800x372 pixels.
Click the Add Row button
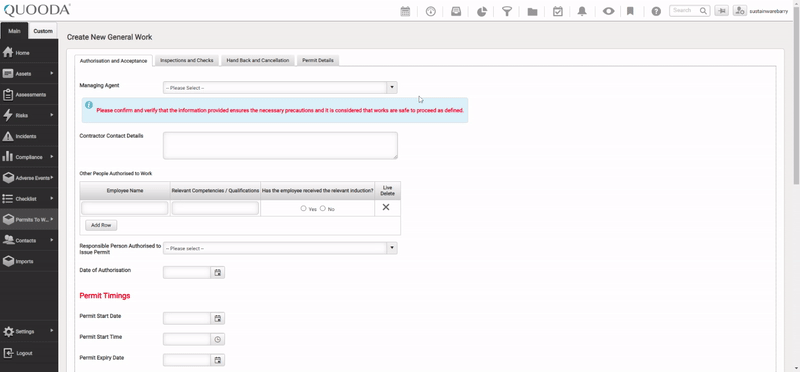[101, 225]
